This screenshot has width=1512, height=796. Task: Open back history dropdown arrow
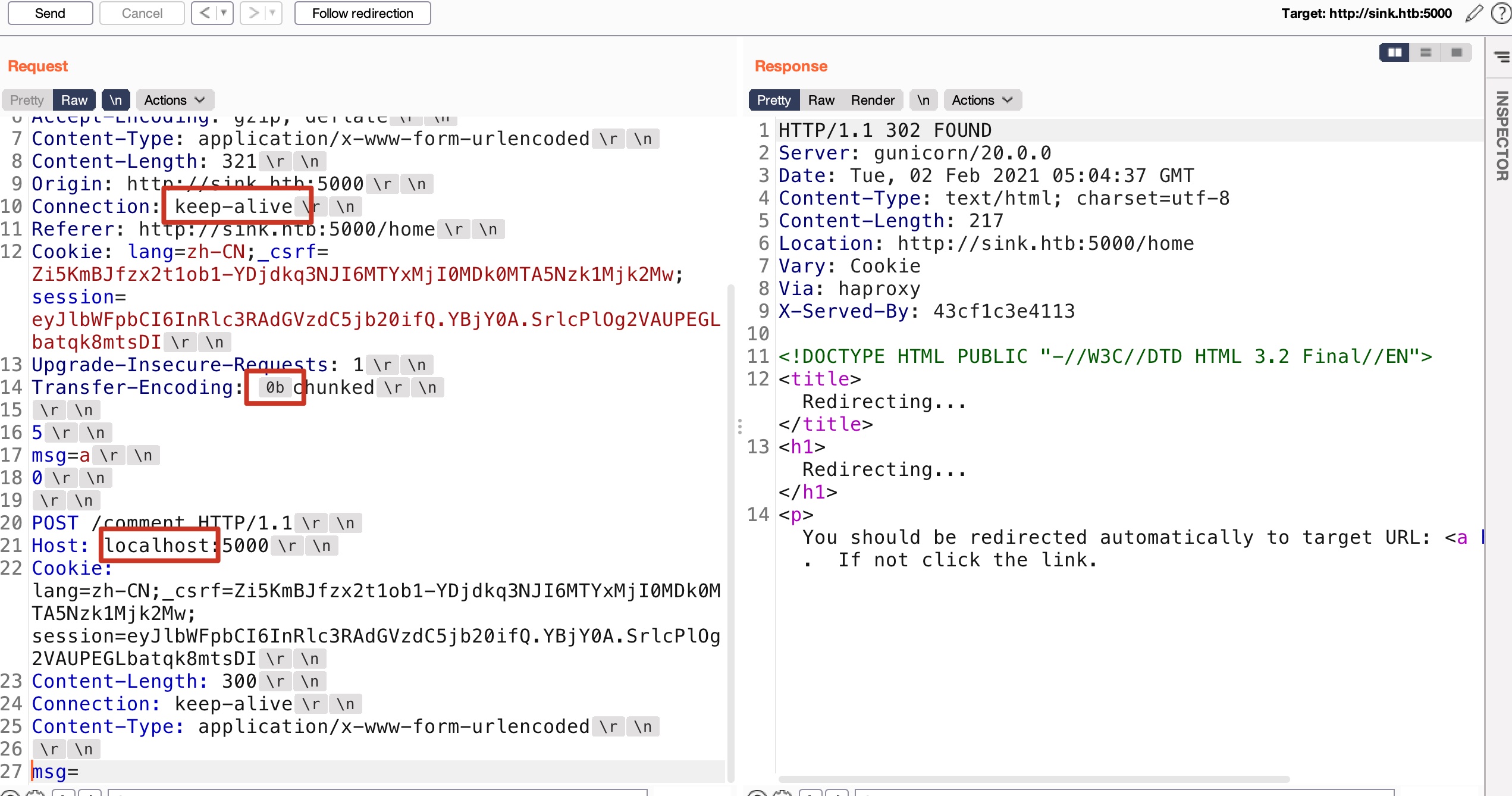coord(224,13)
